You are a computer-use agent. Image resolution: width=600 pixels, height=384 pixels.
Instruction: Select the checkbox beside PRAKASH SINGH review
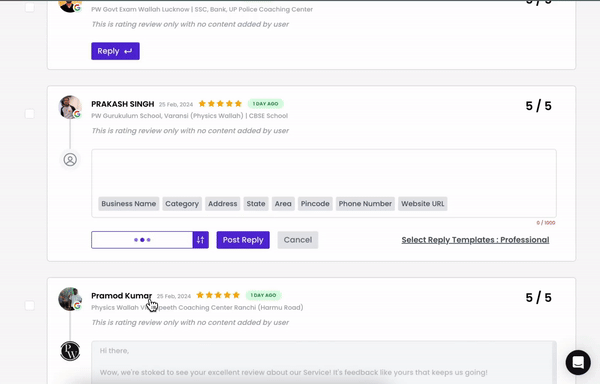point(29,114)
